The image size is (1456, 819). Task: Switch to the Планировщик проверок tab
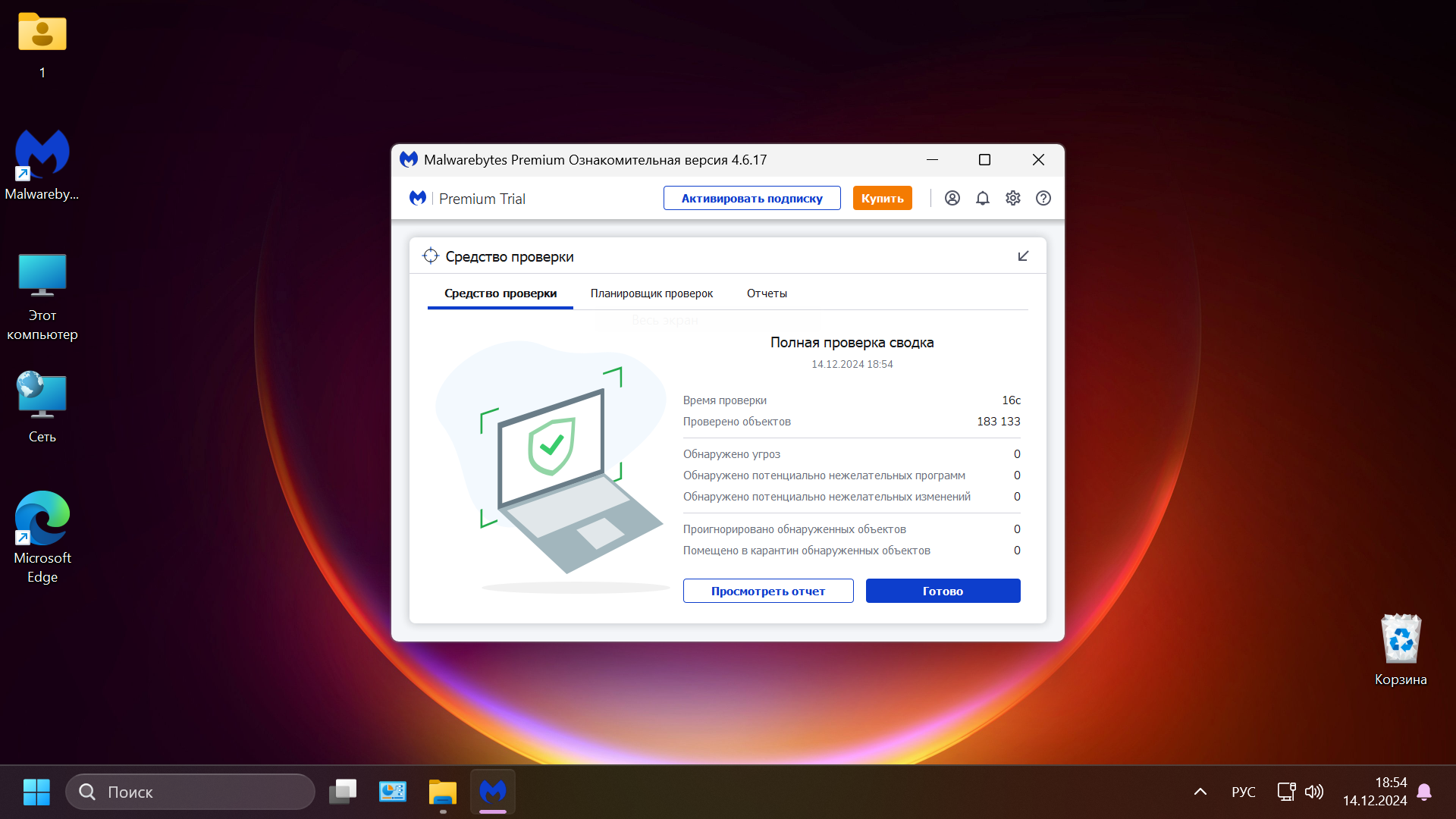point(651,293)
